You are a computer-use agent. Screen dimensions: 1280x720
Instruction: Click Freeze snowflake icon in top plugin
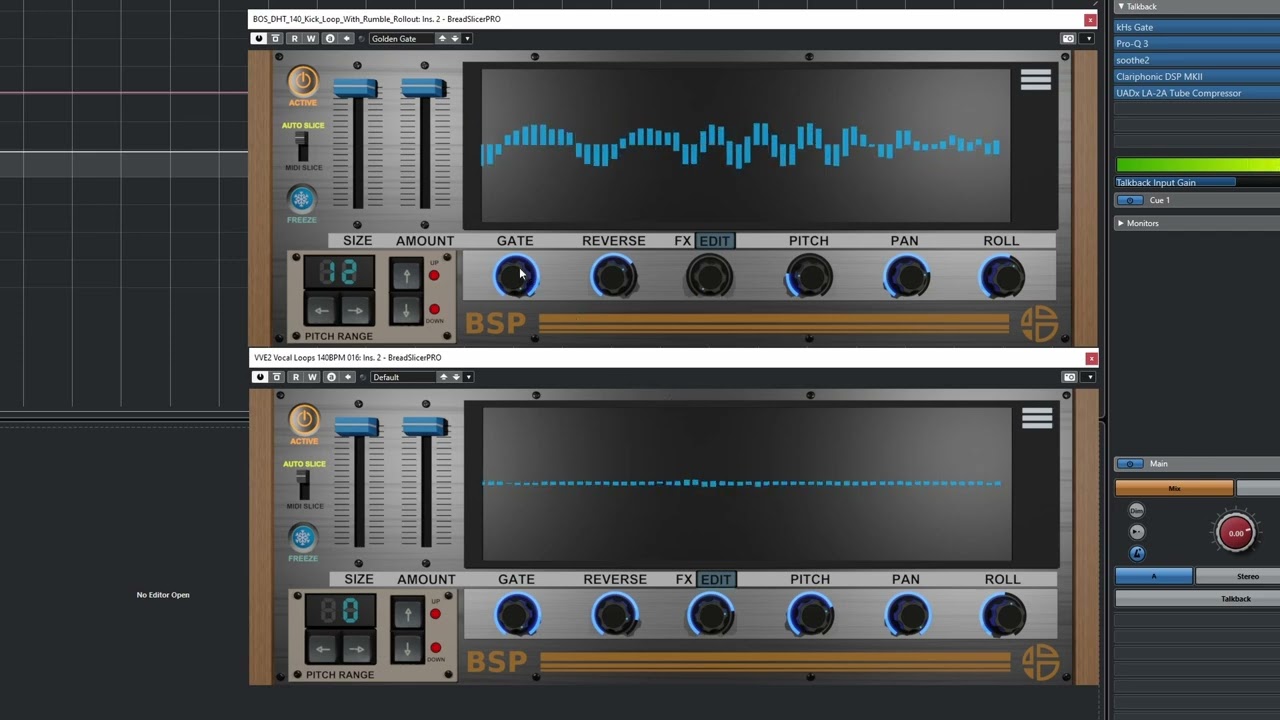tap(301, 199)
